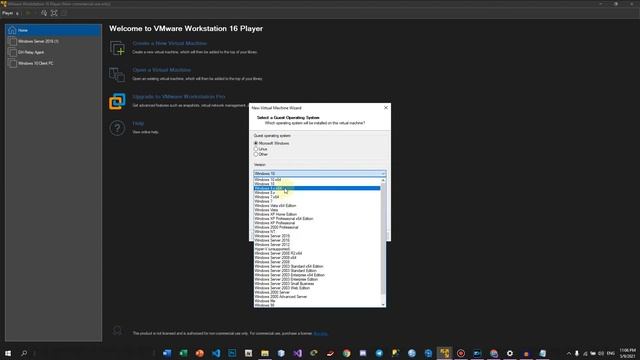
Task: Open Photoshop from the taskbar
Action: tap(232, 353)
